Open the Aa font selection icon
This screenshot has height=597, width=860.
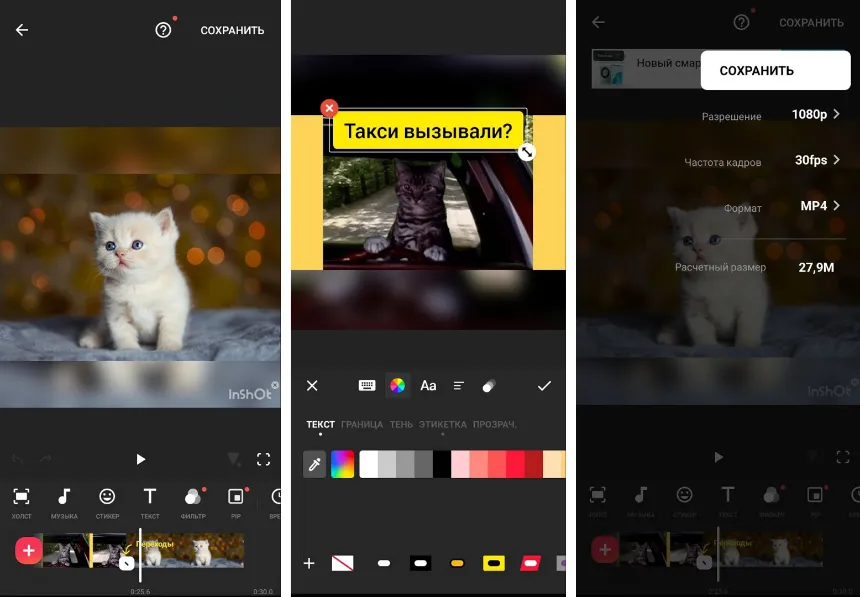[x=428, y=386]
